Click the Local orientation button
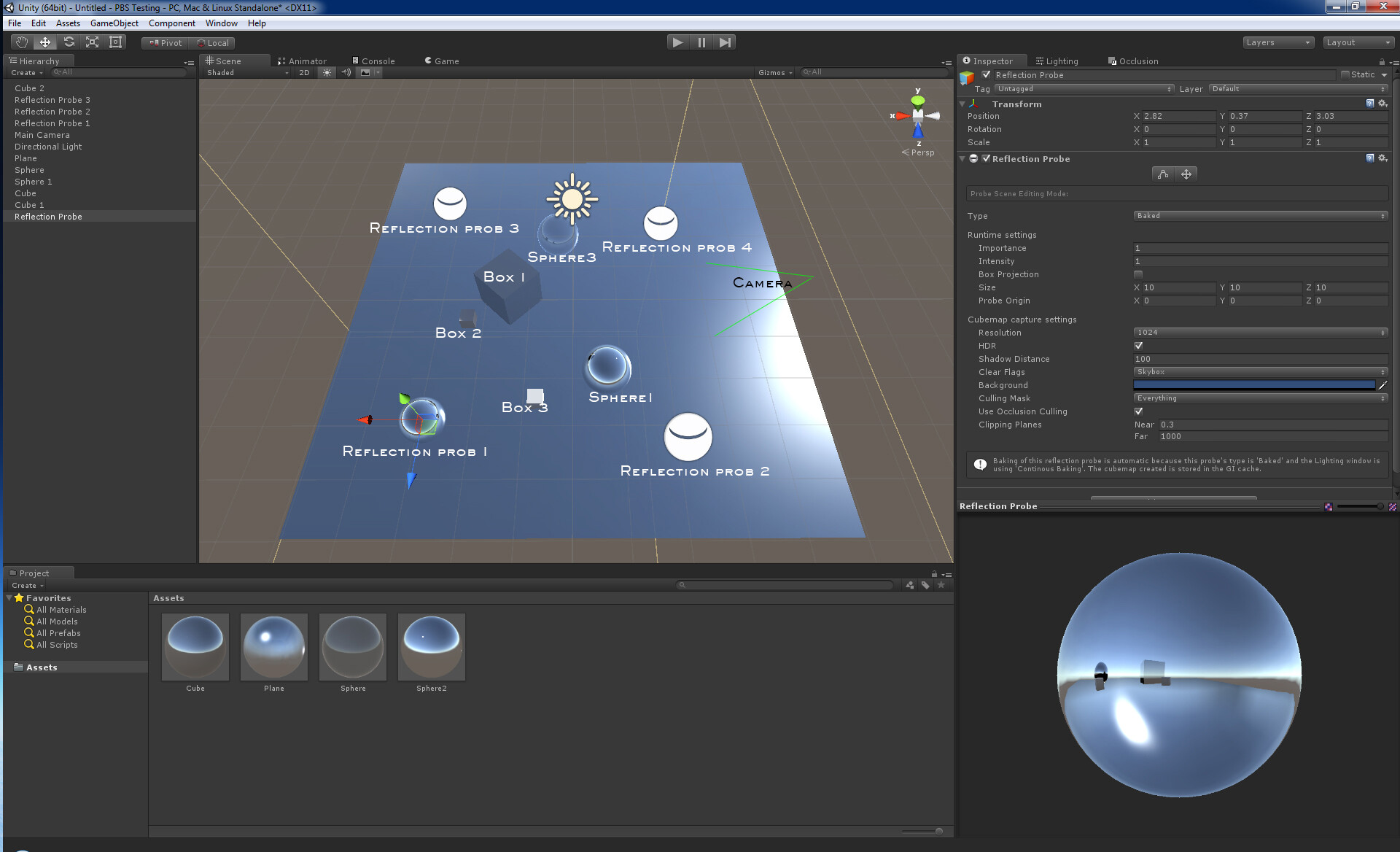Viewport: 1400px width, 852px height. [x=213, y=43]
